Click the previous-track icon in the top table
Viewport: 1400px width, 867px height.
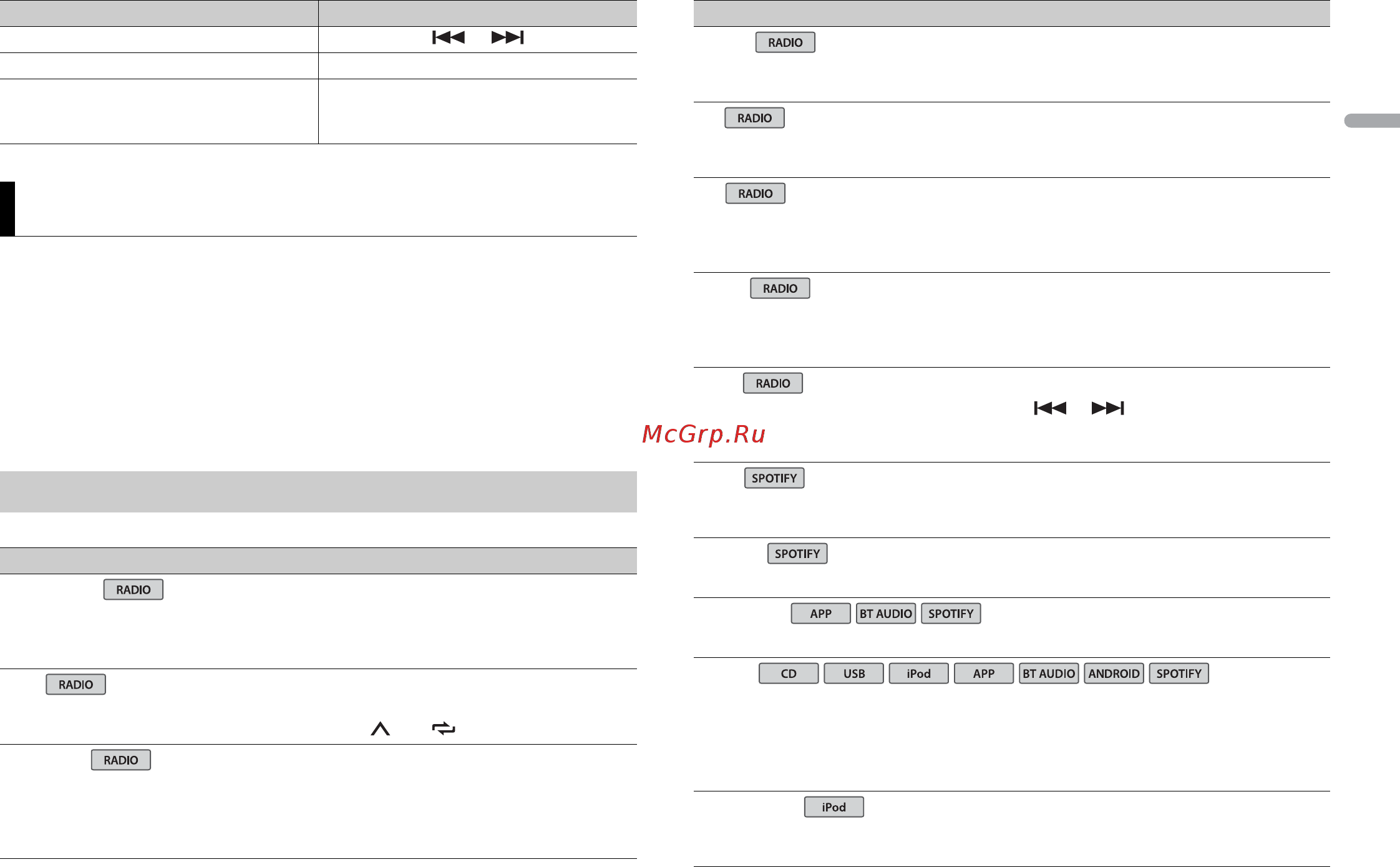coord(449,38)
